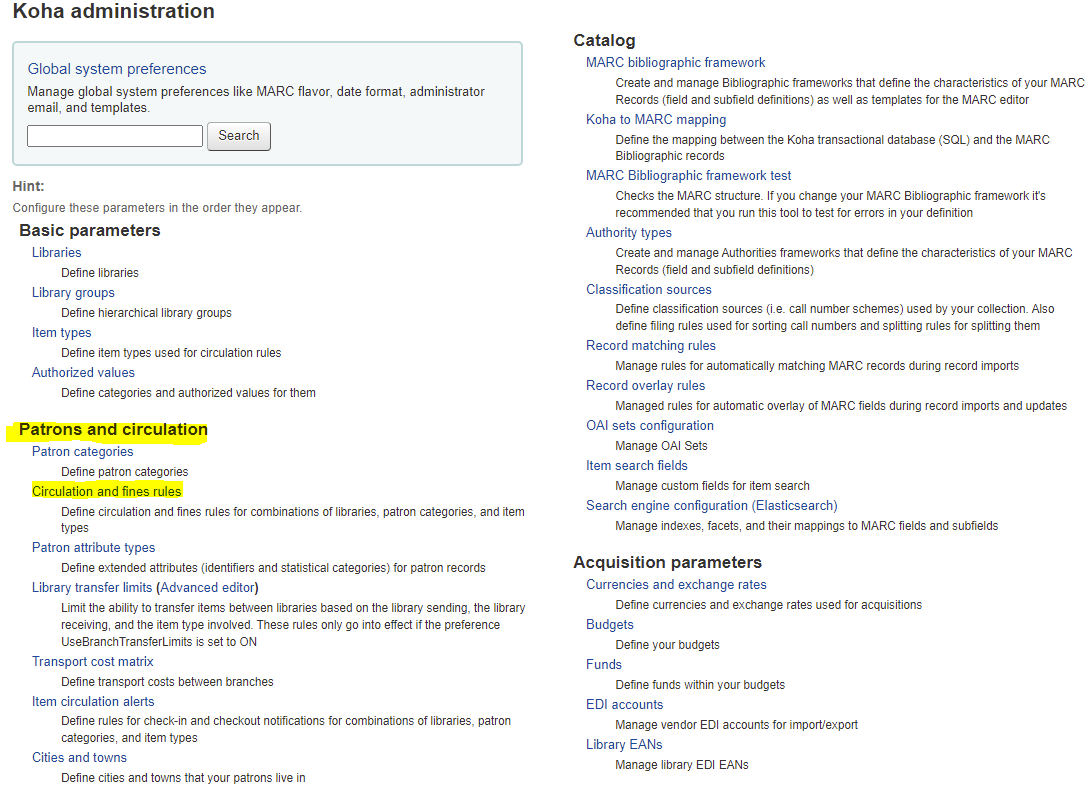Select the Acquisition parameters heading
1090x794 pixels.
(667, 562)
